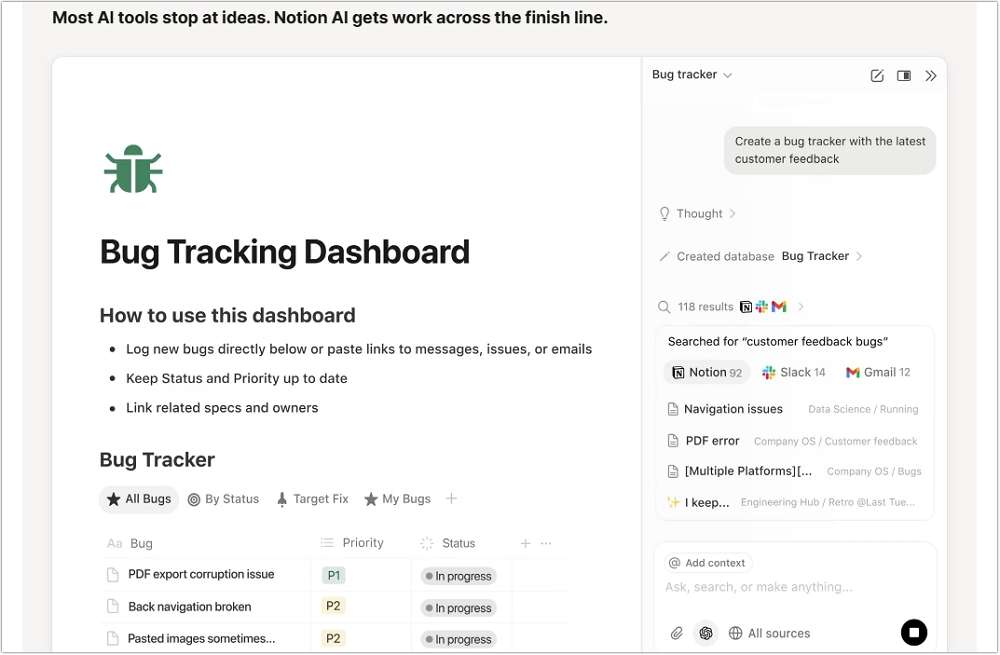Filter results by the Slack 14 chip

[x=793, y=371]
